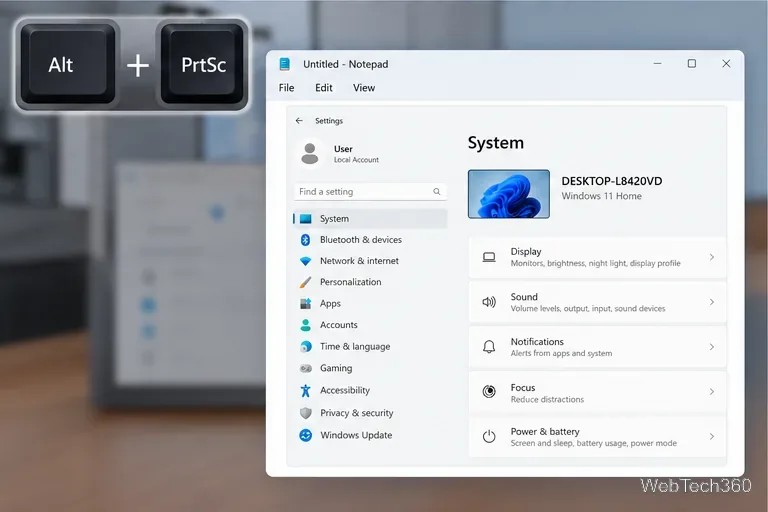Go to Apps label in sidebar

click(330, 304)
